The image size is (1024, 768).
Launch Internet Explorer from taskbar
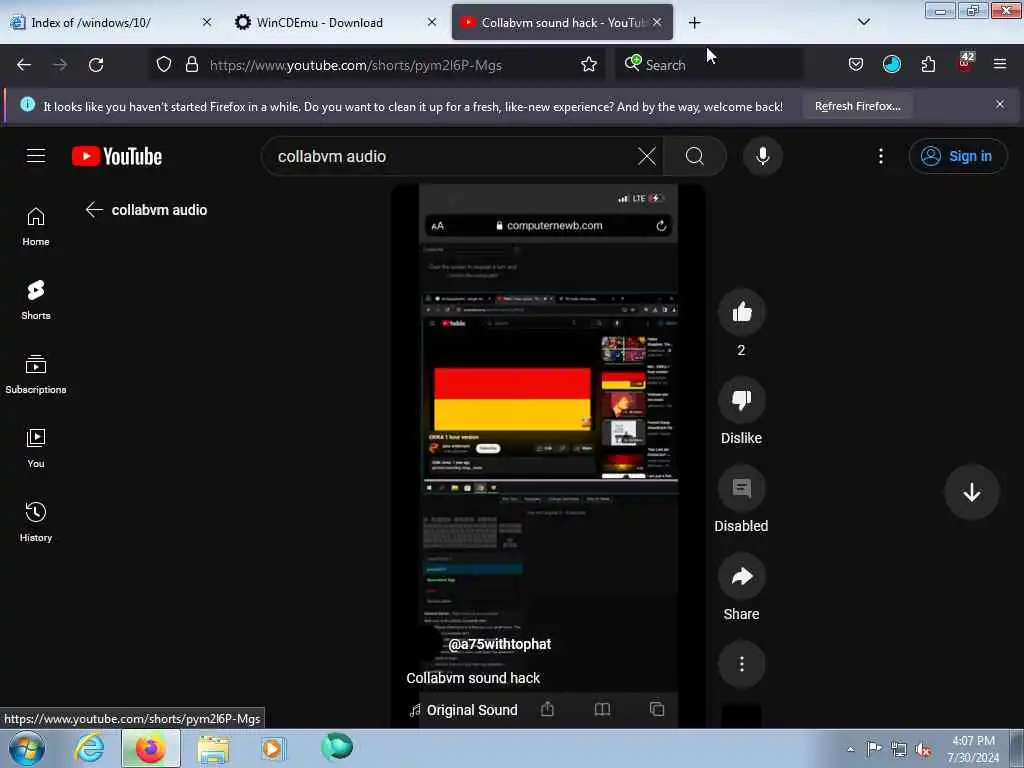pos(89,748)
